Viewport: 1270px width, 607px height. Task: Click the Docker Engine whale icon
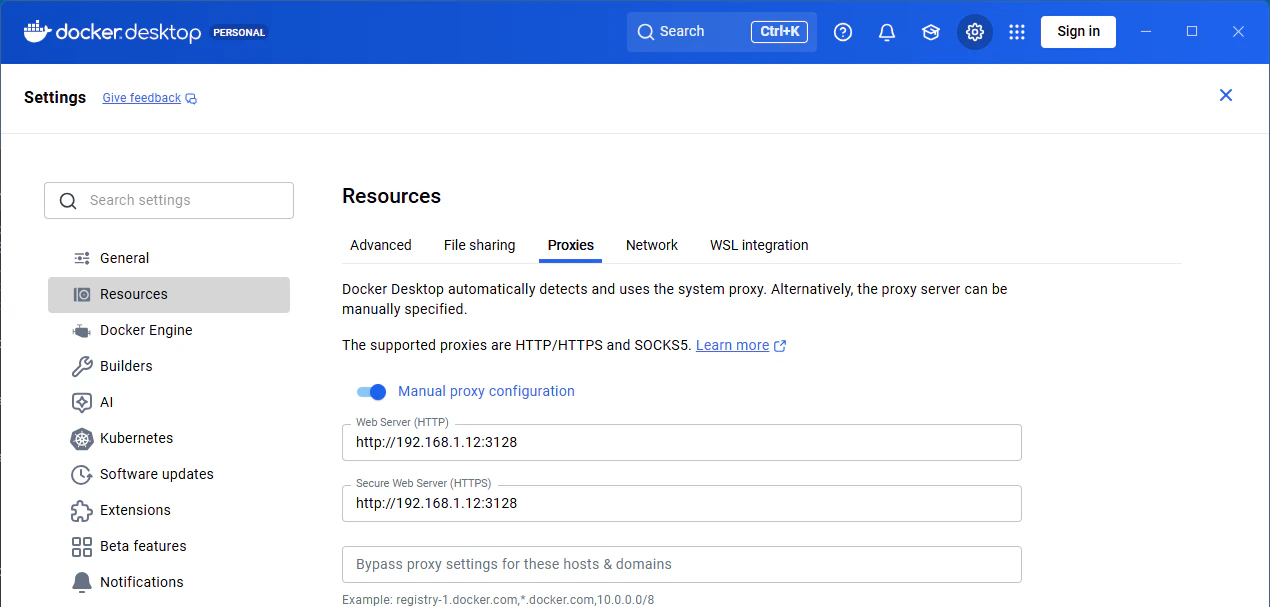pos(82,330)
